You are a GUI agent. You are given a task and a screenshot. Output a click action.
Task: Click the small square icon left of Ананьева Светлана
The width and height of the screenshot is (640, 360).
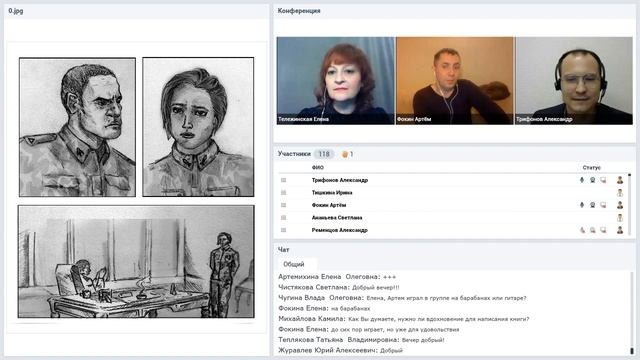coord(283,218)
